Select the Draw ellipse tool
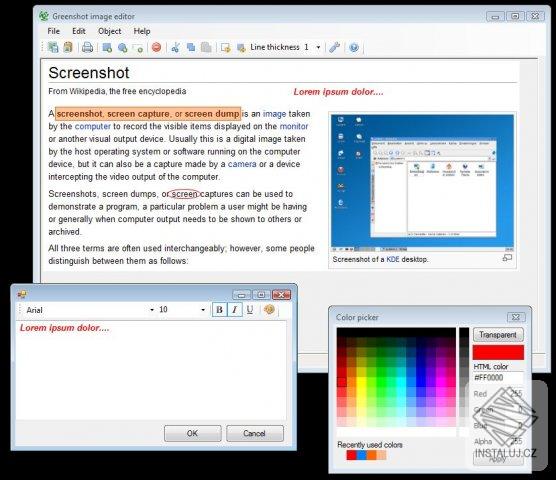The width and height of the screenshot is (556, 480). coord(123,47)
